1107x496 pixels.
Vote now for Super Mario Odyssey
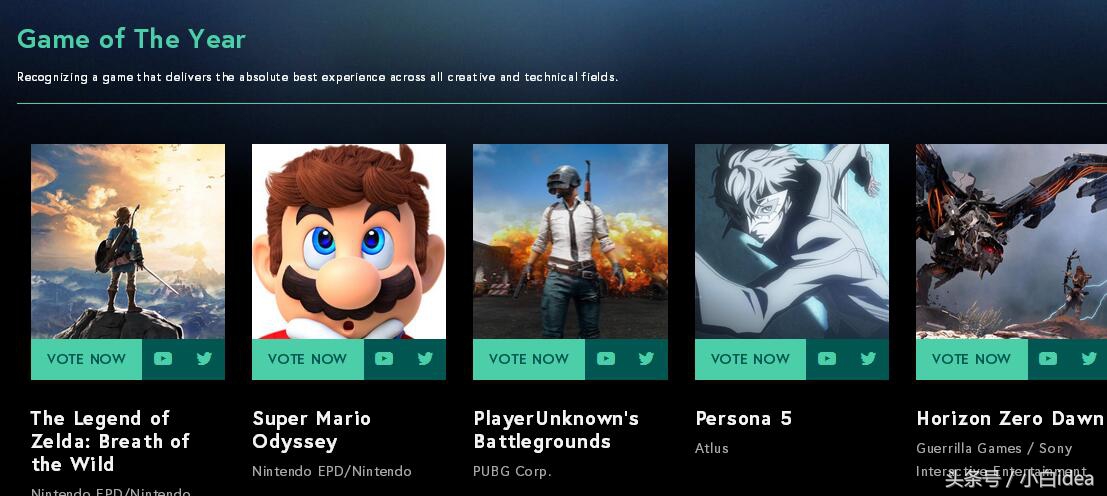[x=308, y=359]
